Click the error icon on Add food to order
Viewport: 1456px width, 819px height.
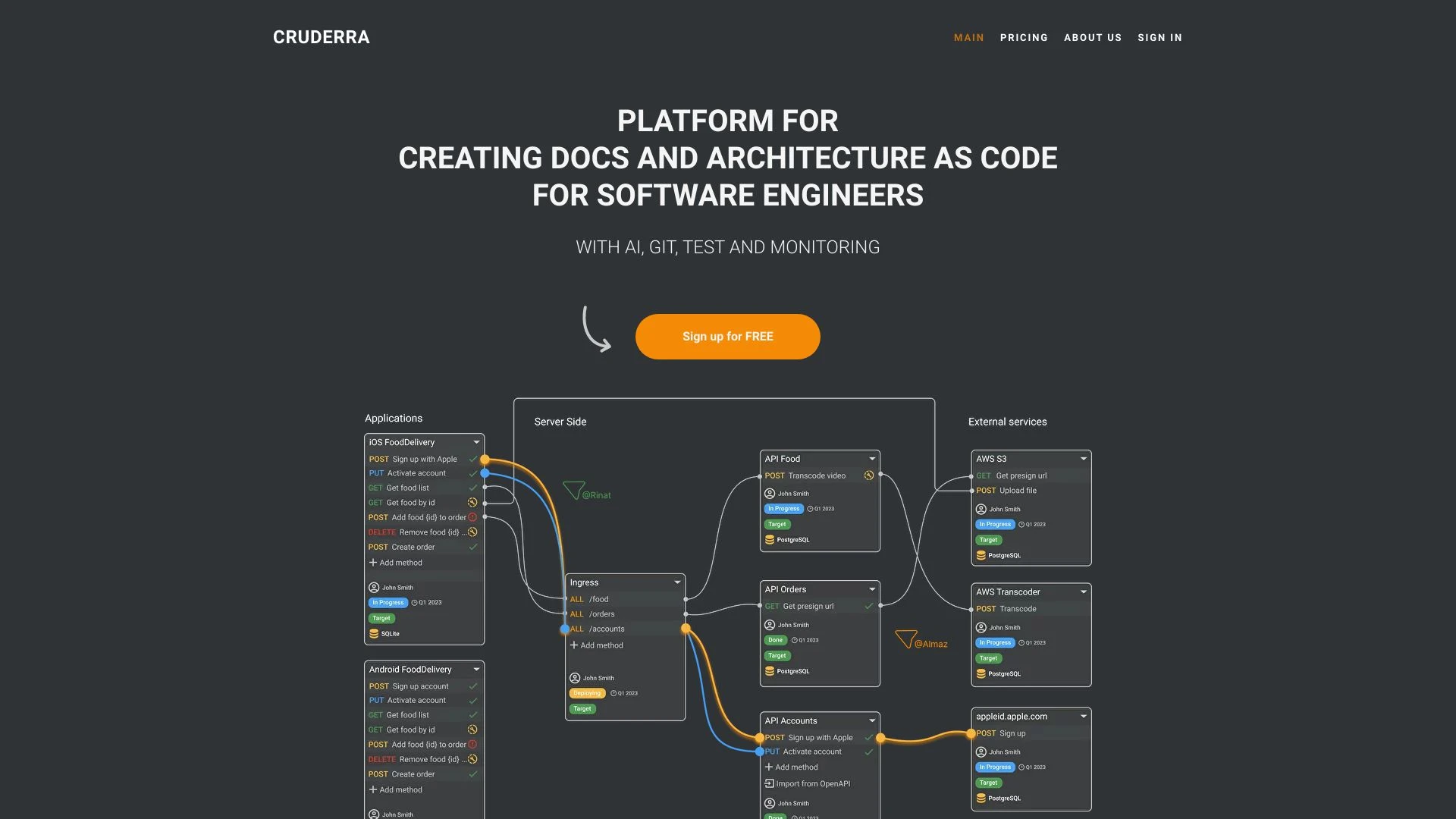click(473, 517)
